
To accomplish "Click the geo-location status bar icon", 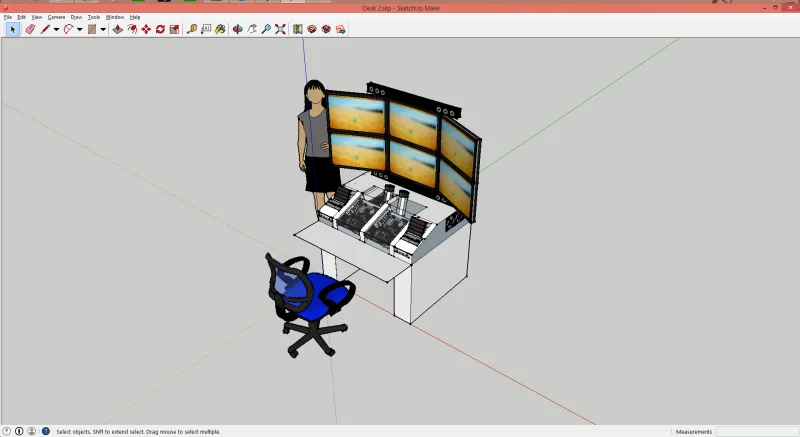I will point(7,431).
